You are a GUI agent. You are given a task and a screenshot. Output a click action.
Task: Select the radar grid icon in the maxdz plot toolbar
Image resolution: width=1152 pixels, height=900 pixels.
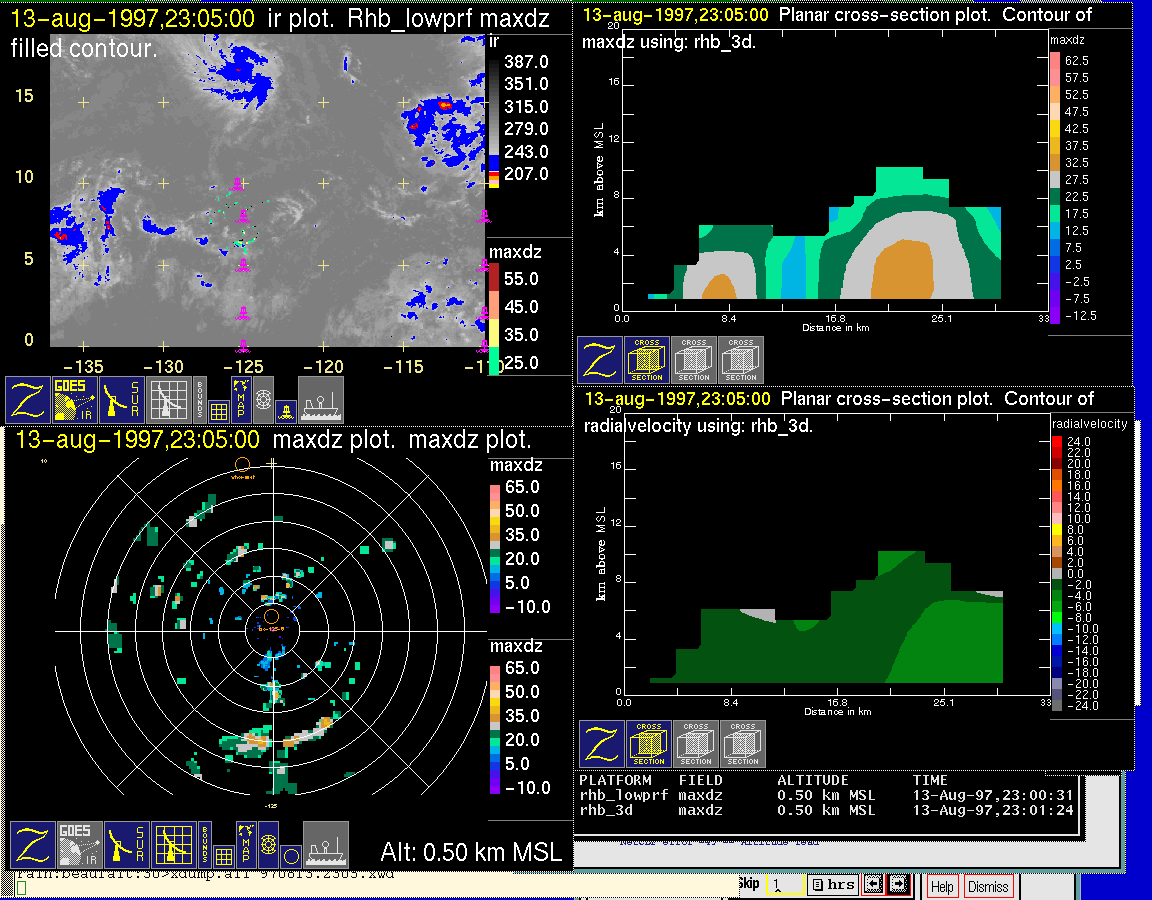click(x=173, y=845)
